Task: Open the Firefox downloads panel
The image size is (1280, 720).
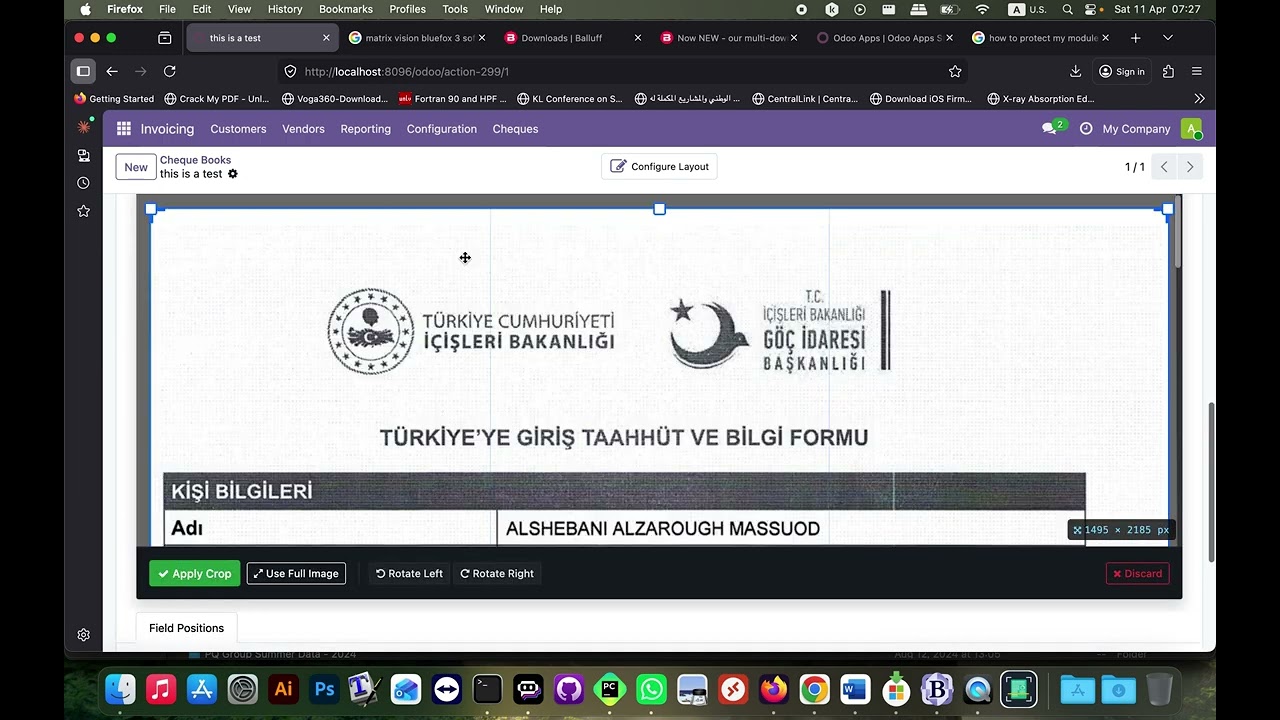Action: 1076,71
